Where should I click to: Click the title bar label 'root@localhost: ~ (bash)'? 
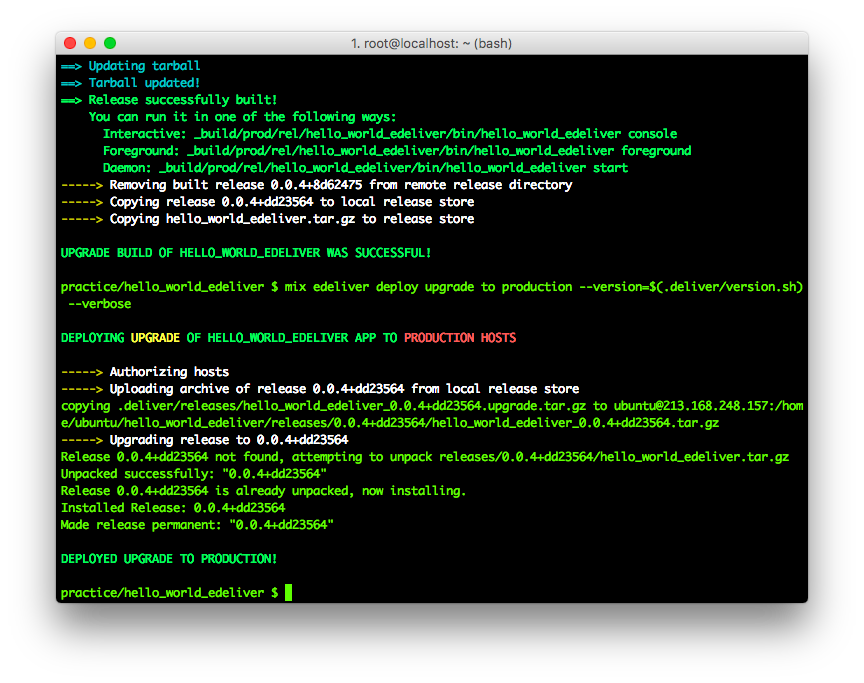(440, 43)
